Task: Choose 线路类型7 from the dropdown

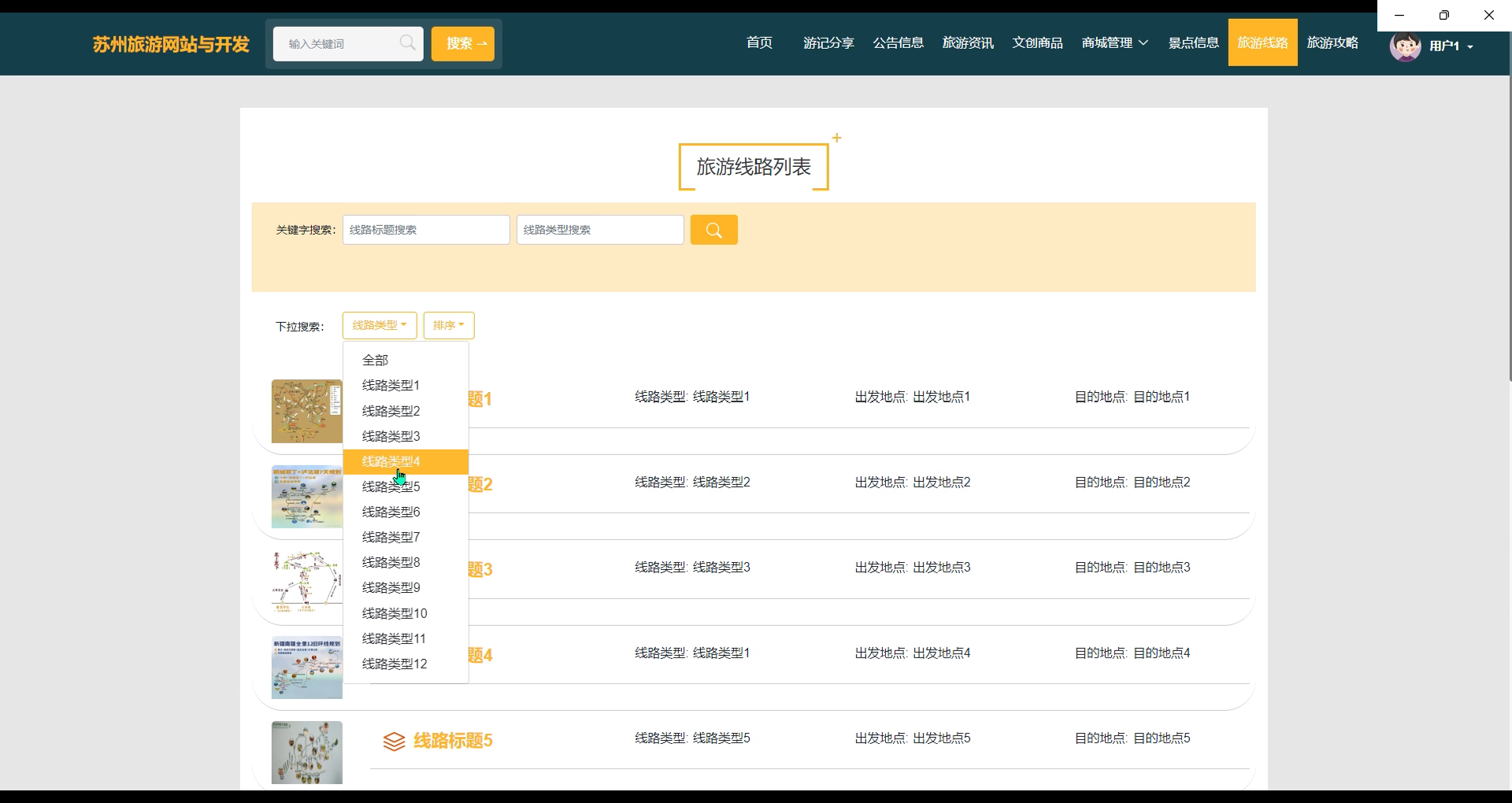Action: click(406, 537)
